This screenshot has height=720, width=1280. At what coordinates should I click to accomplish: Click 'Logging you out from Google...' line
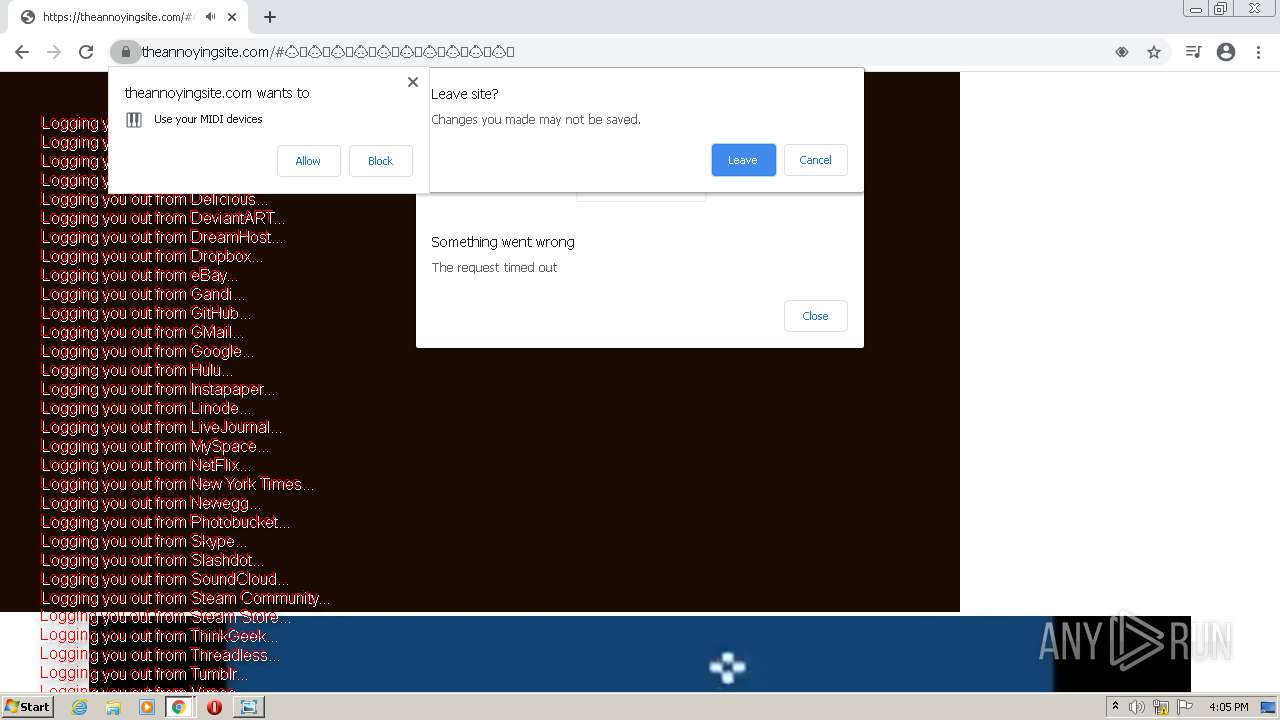point(148,351)
